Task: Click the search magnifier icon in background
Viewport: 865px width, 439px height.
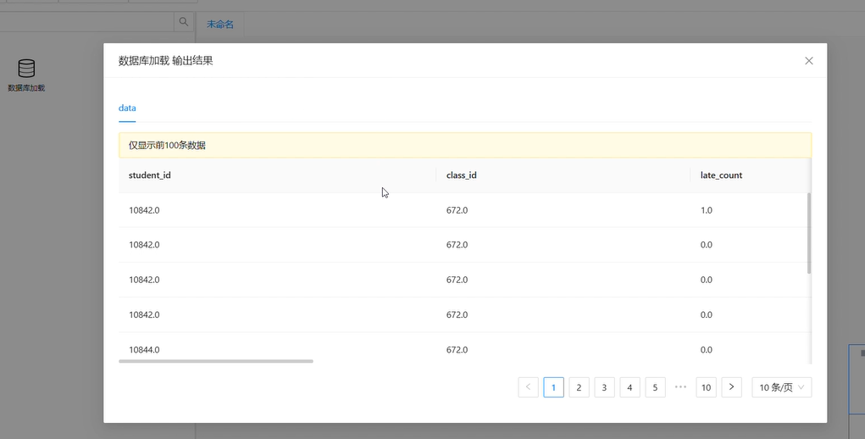Action: [x=183, y=22]
